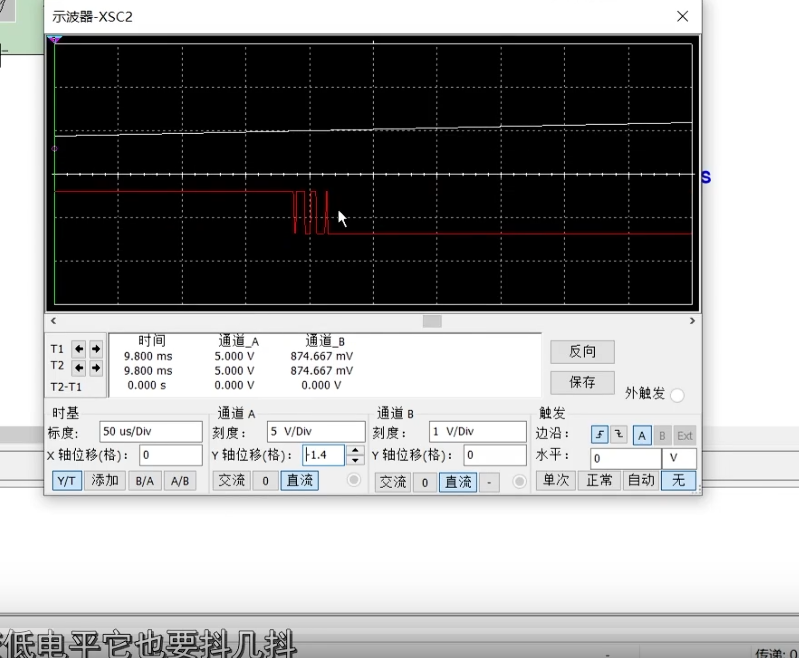Switch display mode to B/A
The width and height of the screenshot is (799, 658).
(145, 481)
